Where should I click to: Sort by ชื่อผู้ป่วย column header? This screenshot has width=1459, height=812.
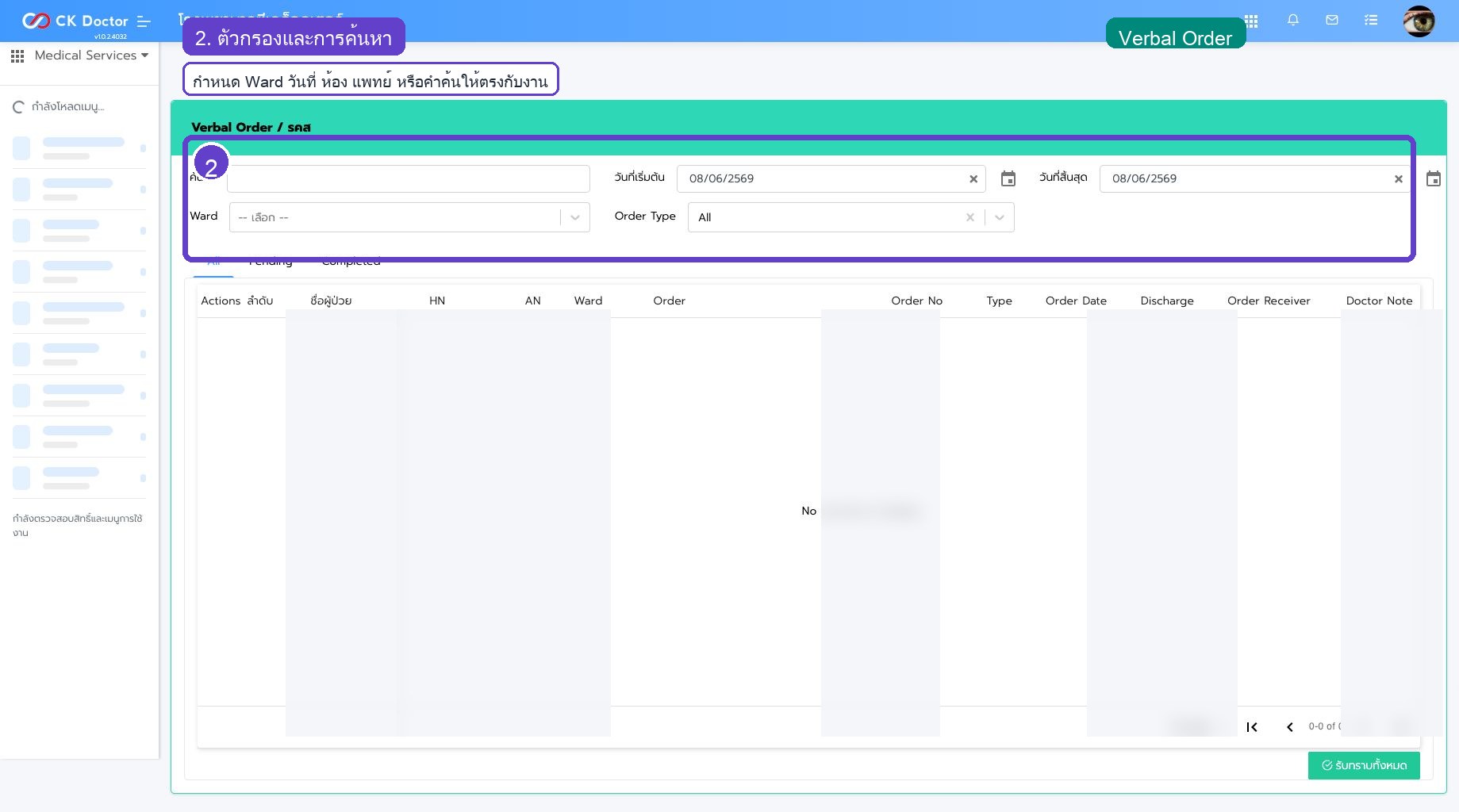tap(331, 301)
